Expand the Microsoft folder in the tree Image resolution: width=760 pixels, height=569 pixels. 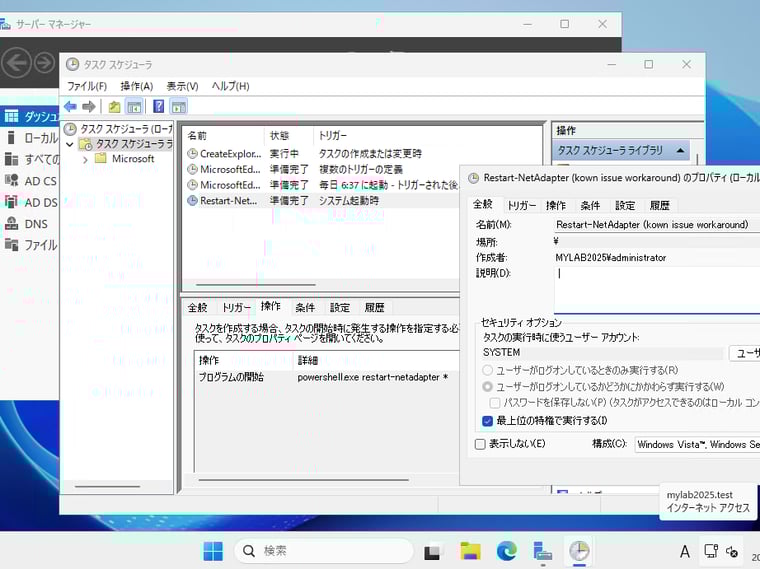85,159
